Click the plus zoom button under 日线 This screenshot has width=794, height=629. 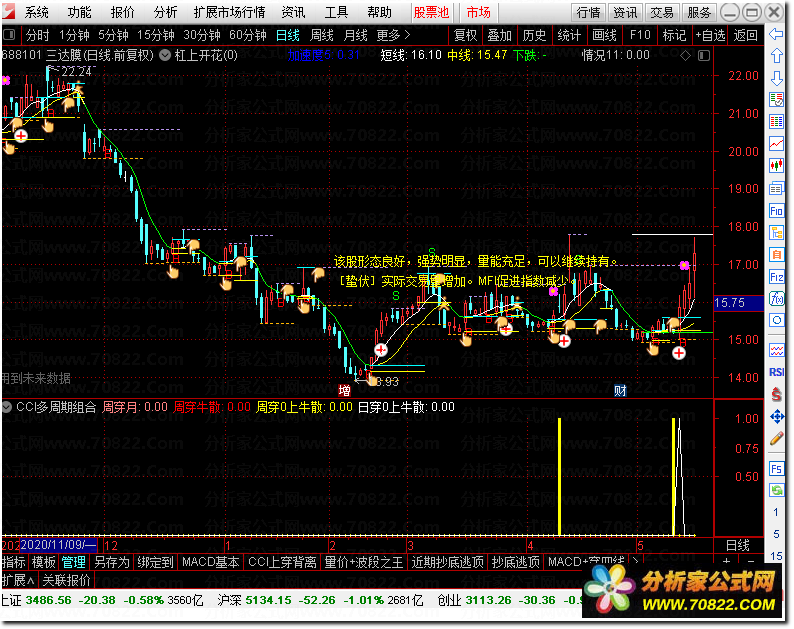(x=727, y=561)
